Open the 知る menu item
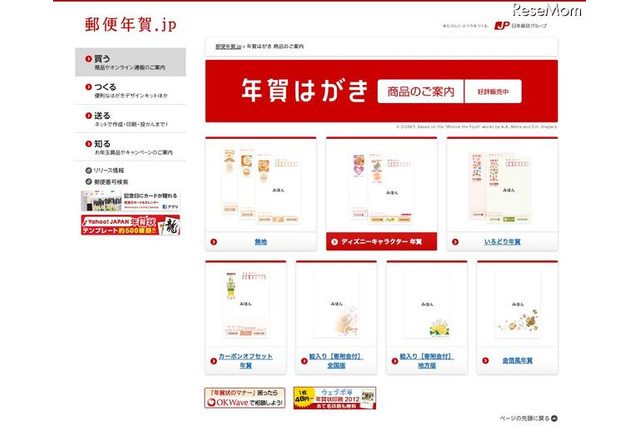 tap(130, 147)
